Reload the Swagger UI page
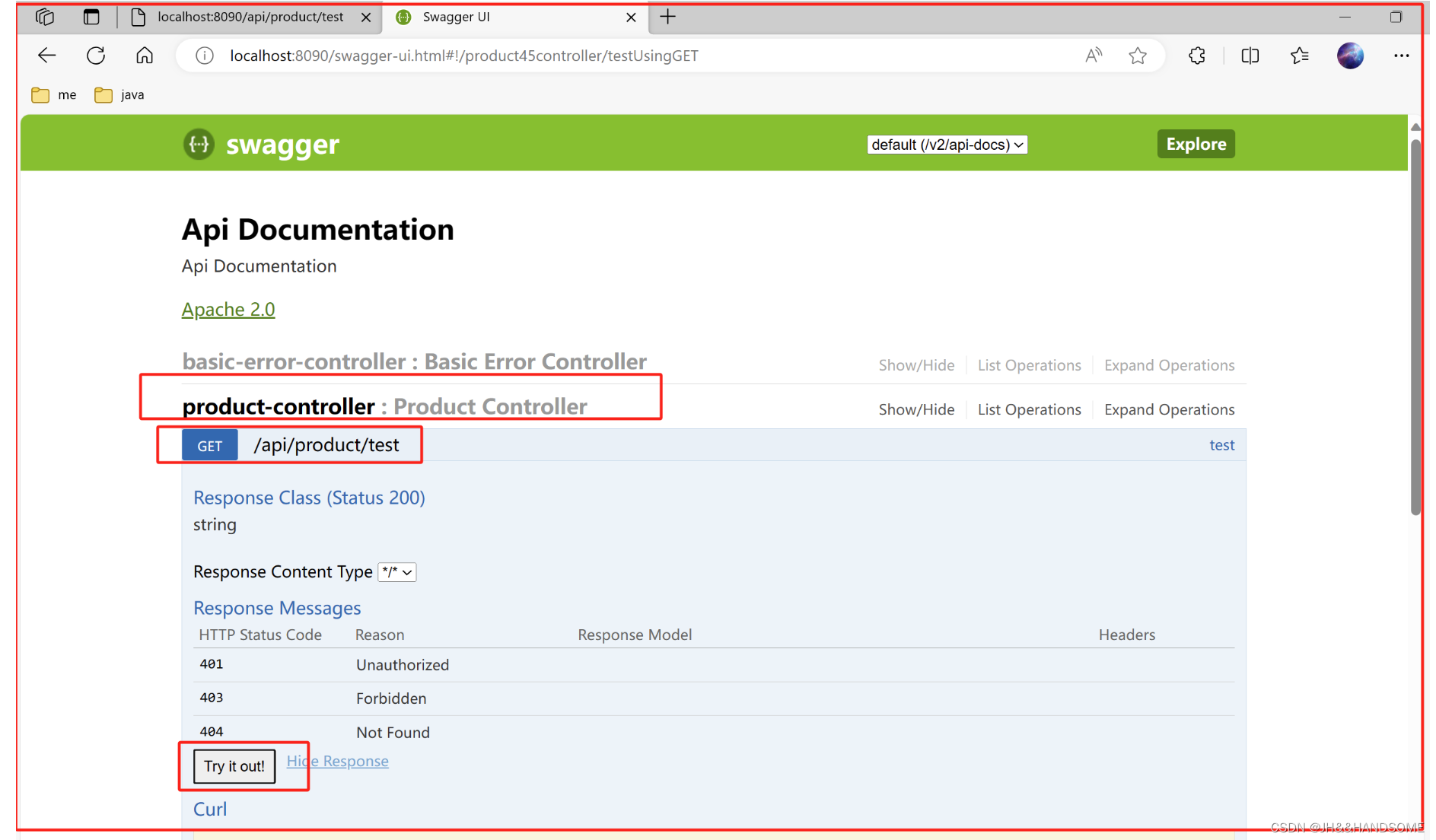This screenshot has height=840, width=1436. (x=96, y=56)
